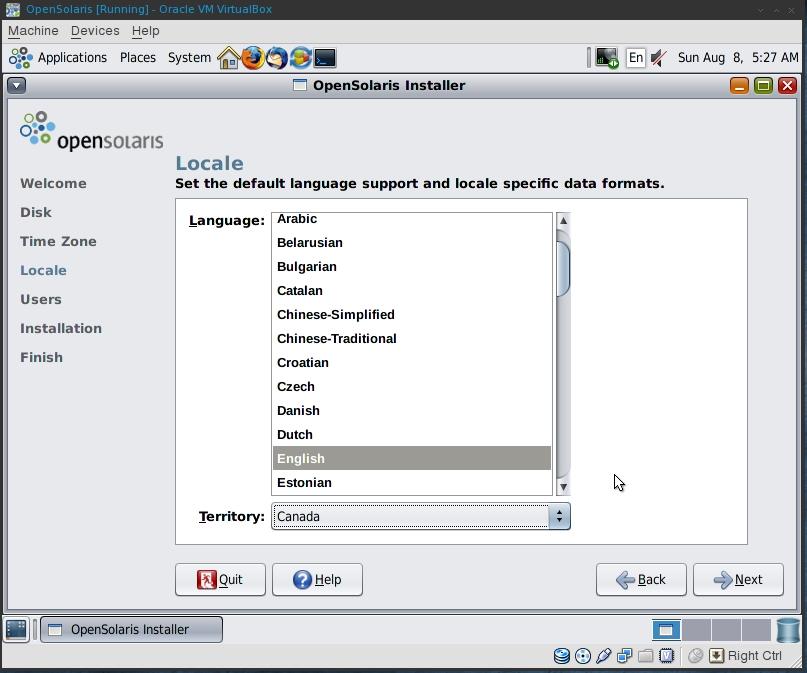The width and height of the screenshot is (807, 673).
Task: Open the VirtualBox Devices menu
Action: click(95, 31)
